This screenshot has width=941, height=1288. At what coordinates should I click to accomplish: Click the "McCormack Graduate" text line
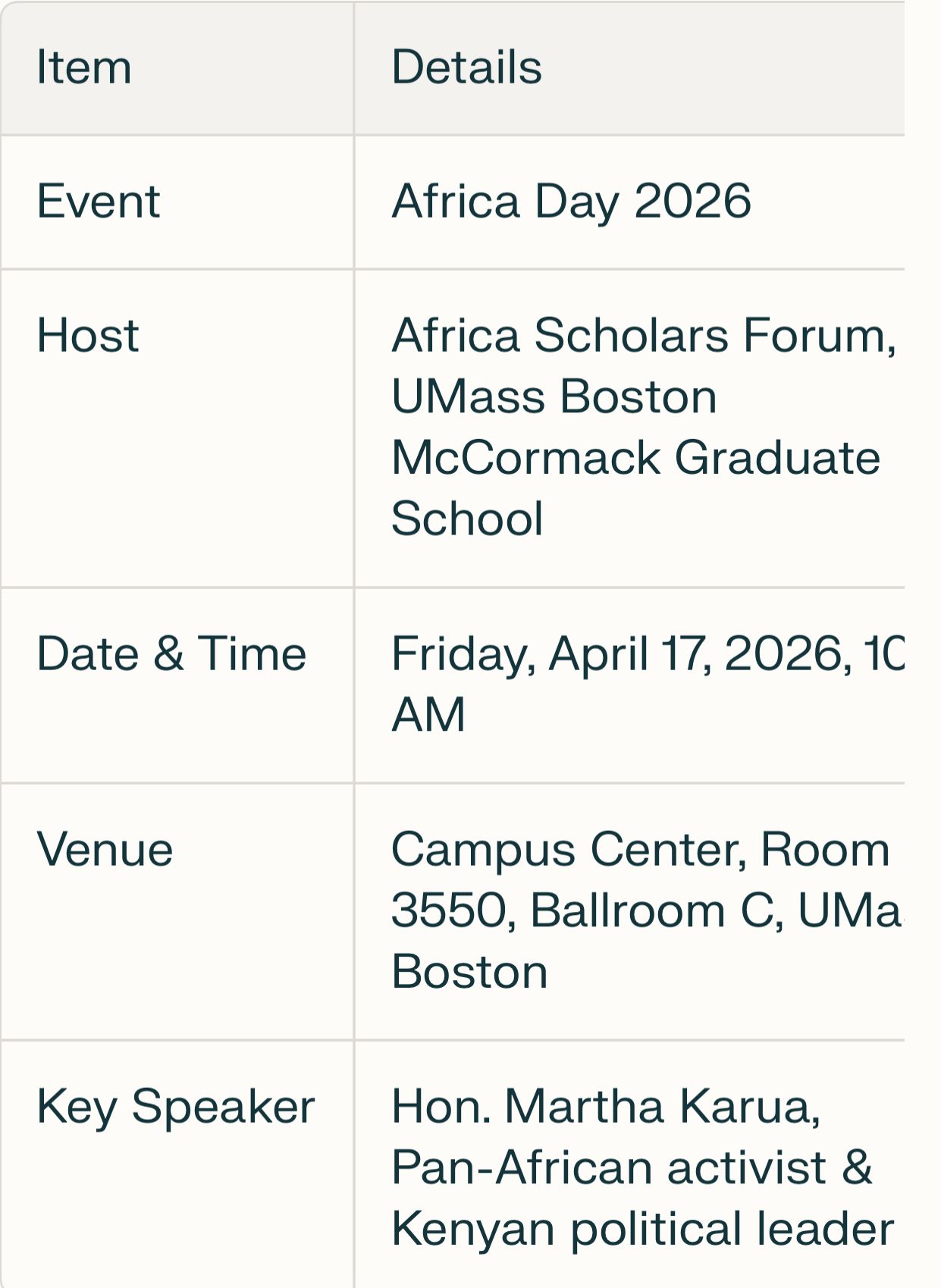click(x=635, y=458)
